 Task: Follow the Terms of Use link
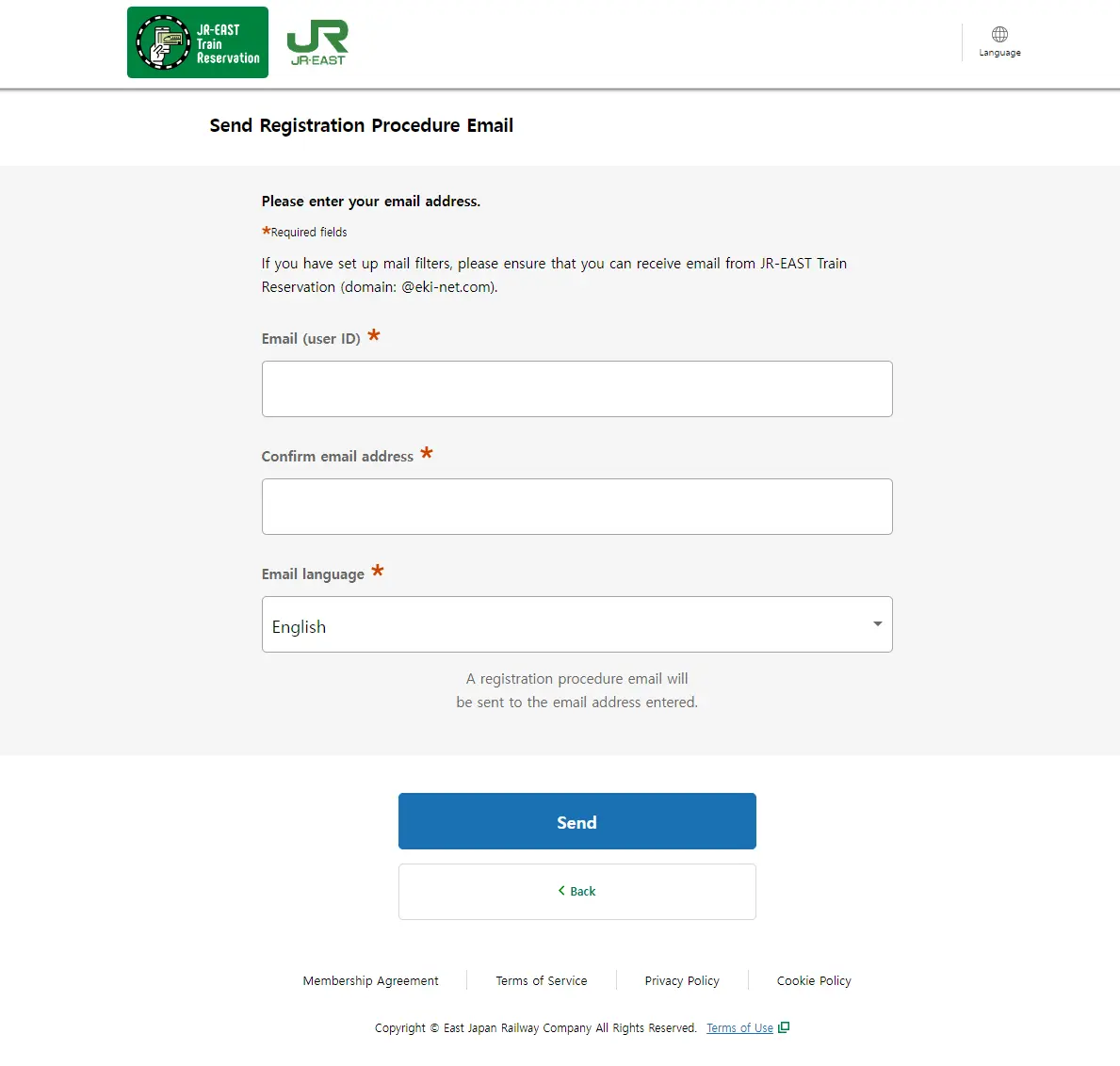click(739, 1028)
